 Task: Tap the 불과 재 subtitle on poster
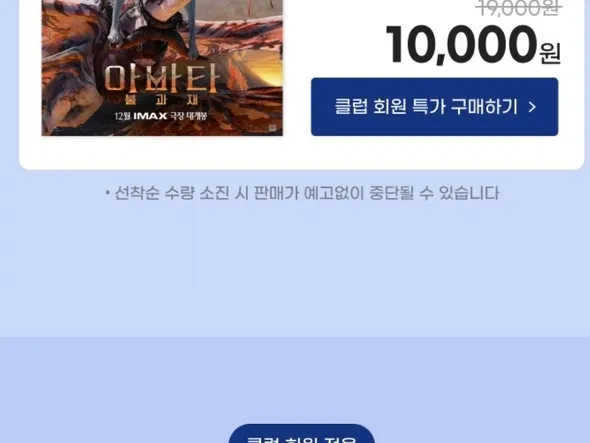[x=161, y=100]
